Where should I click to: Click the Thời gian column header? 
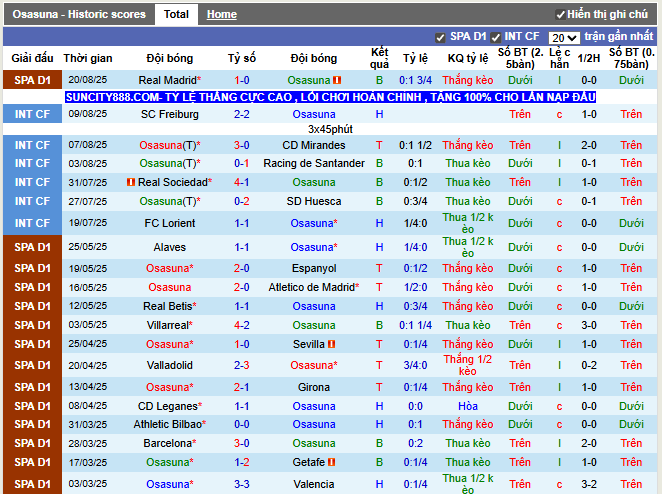click(x=88, y=58)
